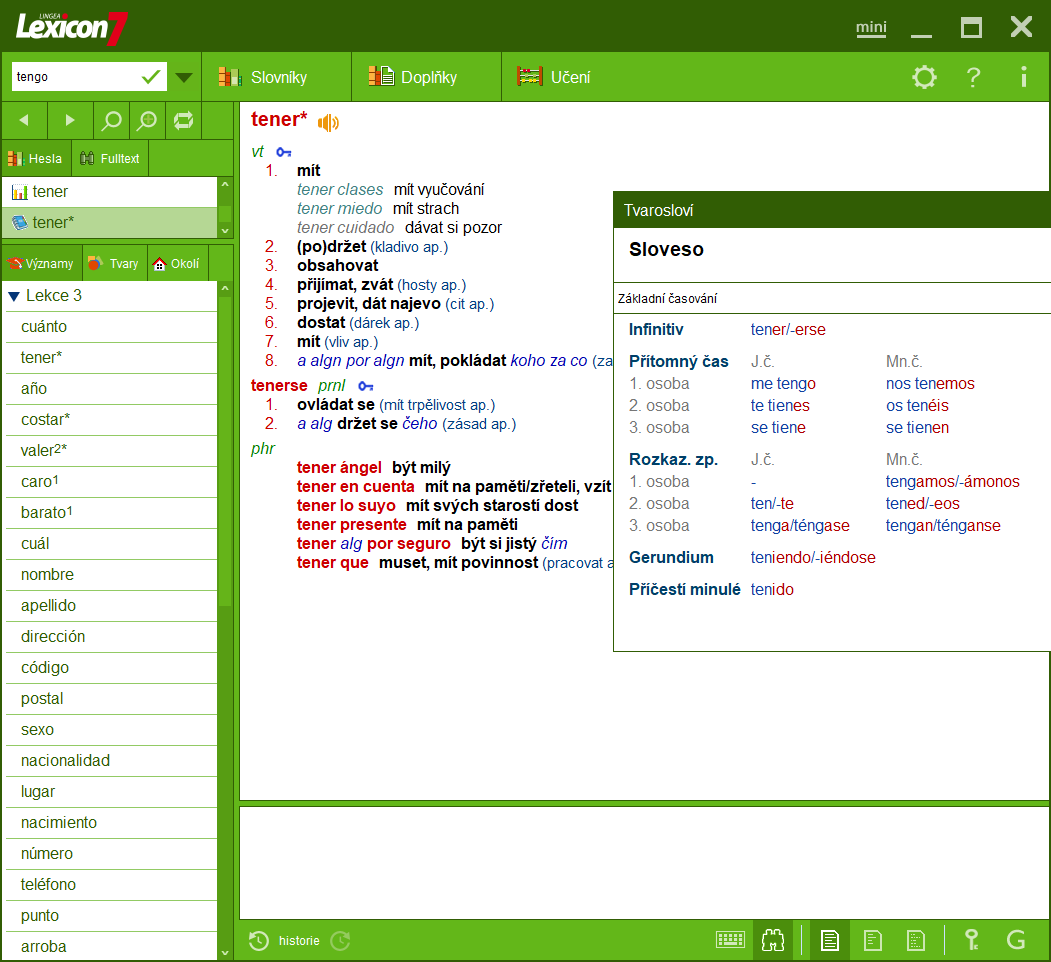Open lugar in the lesson list

click(x=111, y=791)
